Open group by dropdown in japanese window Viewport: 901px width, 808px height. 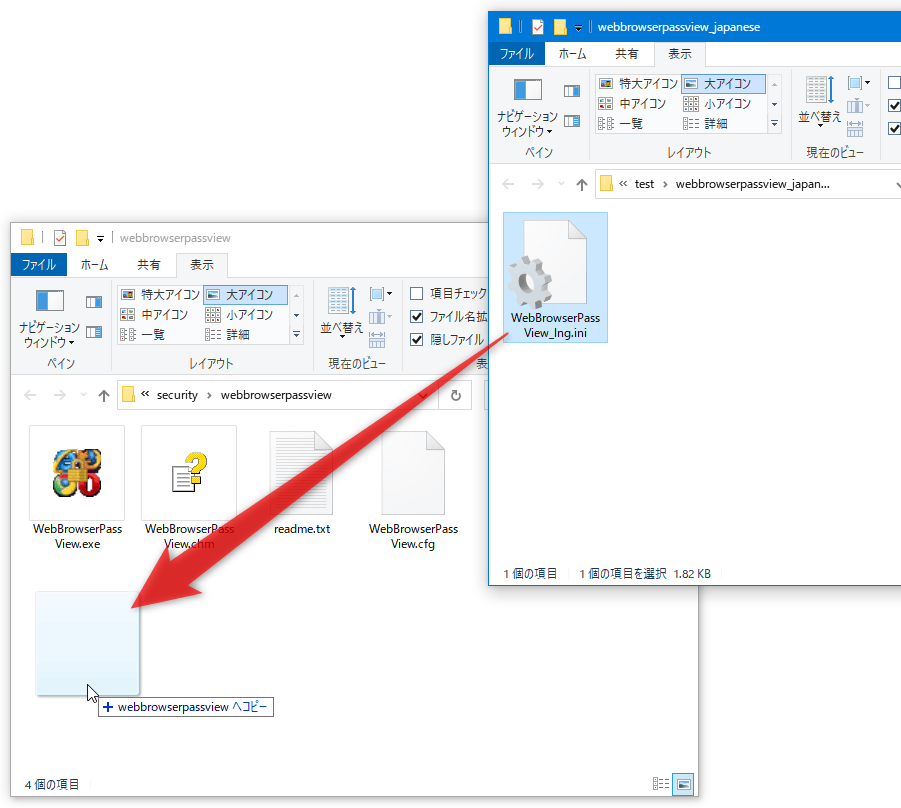tap(859, 83)
